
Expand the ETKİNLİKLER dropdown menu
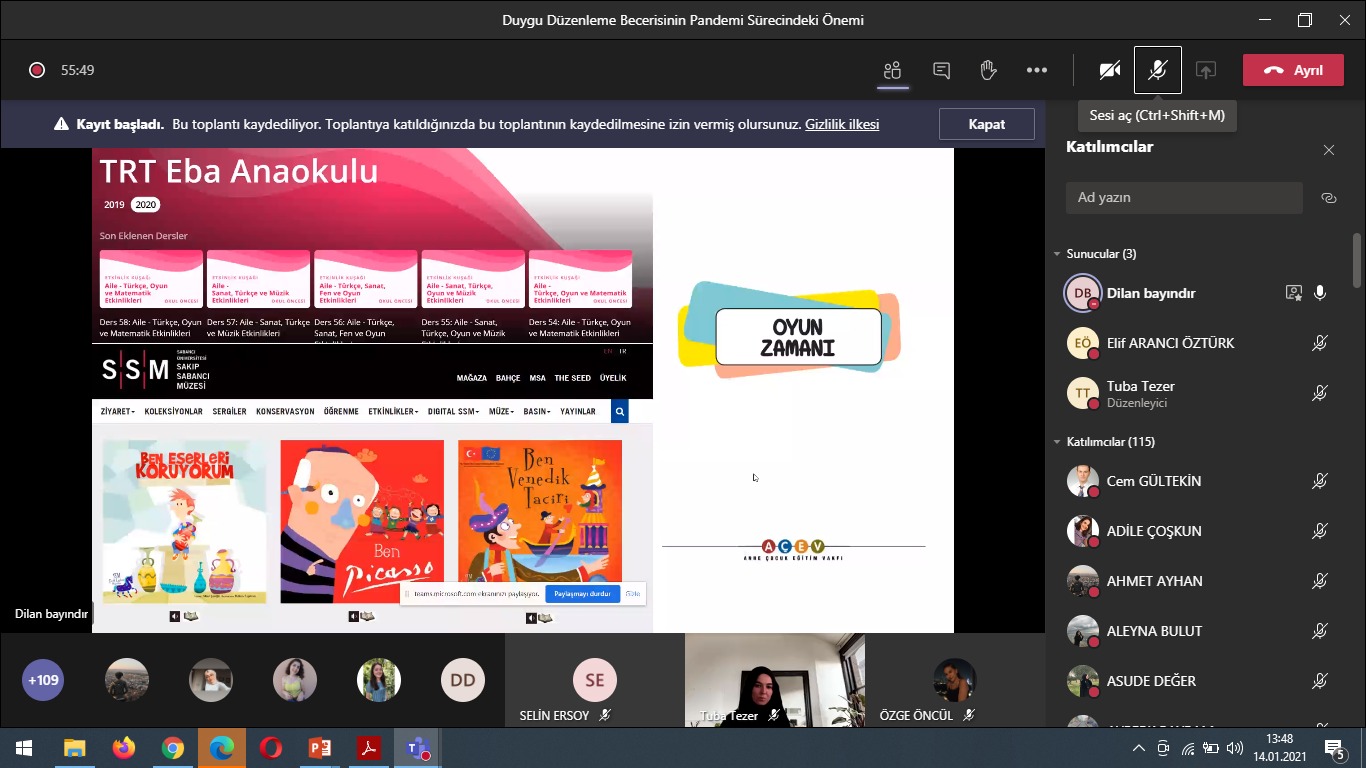393,411
